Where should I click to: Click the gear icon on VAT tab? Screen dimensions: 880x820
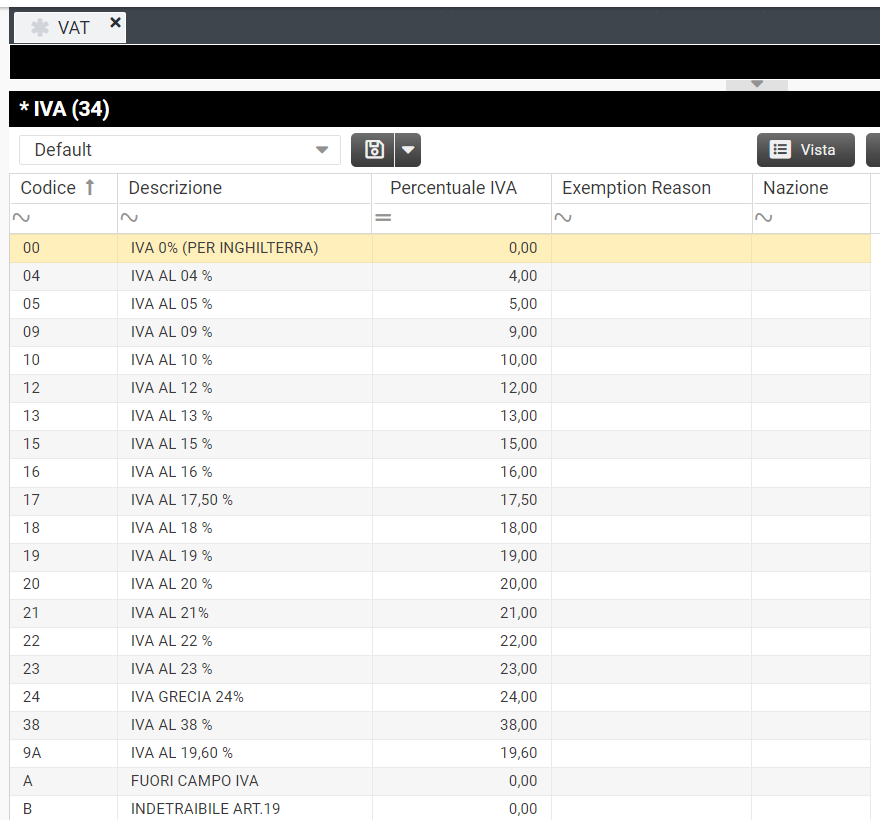40,28
